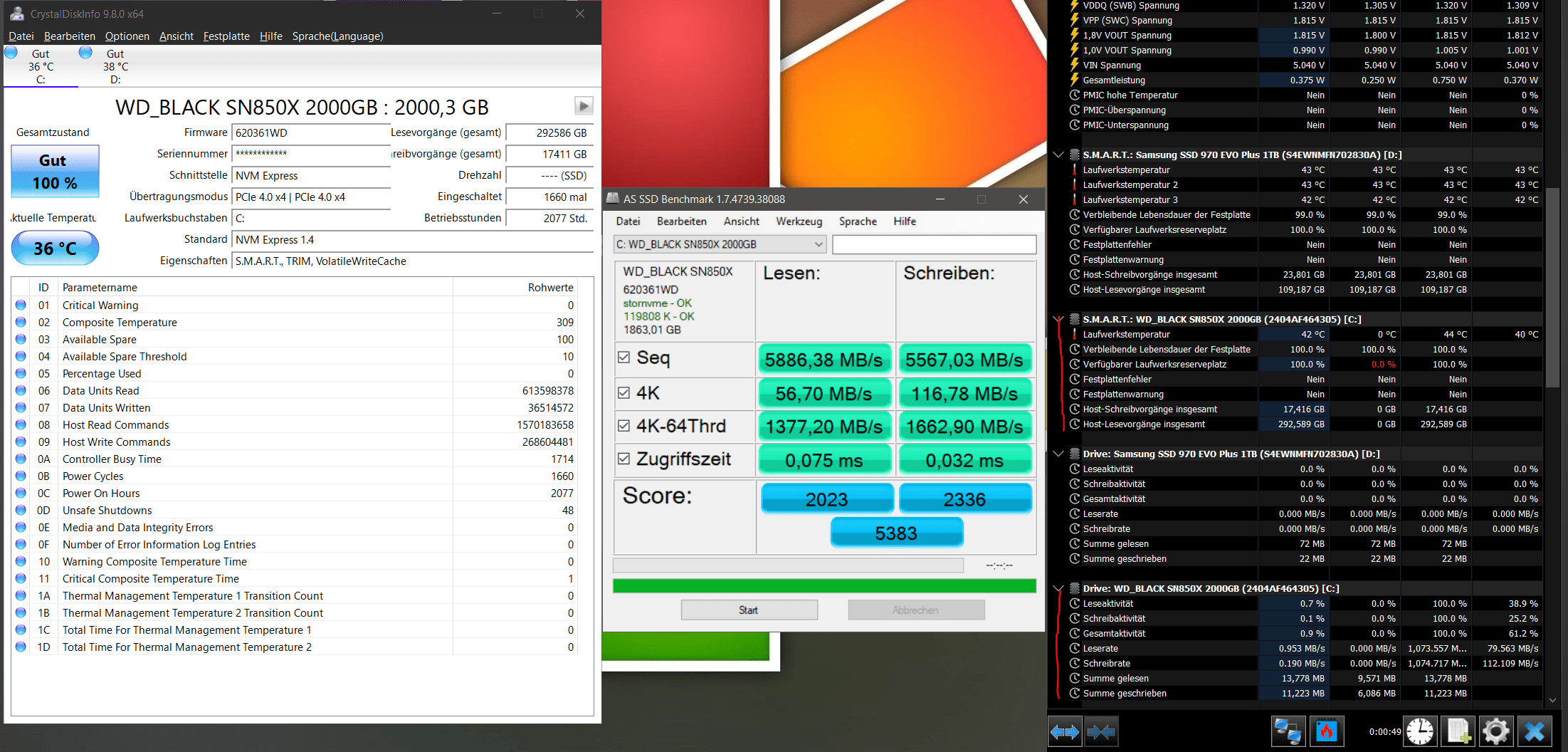Click the blue chip icon with red flame
The width and height of the screenshot is (1568, 752).
coord(1327,731)
